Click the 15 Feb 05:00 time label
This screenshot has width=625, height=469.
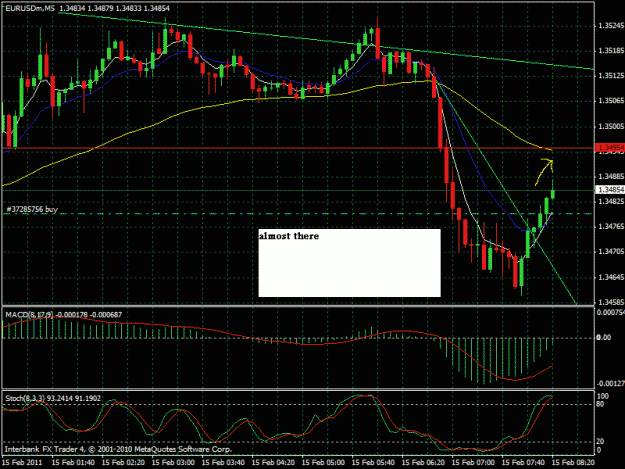coord(323,462)
